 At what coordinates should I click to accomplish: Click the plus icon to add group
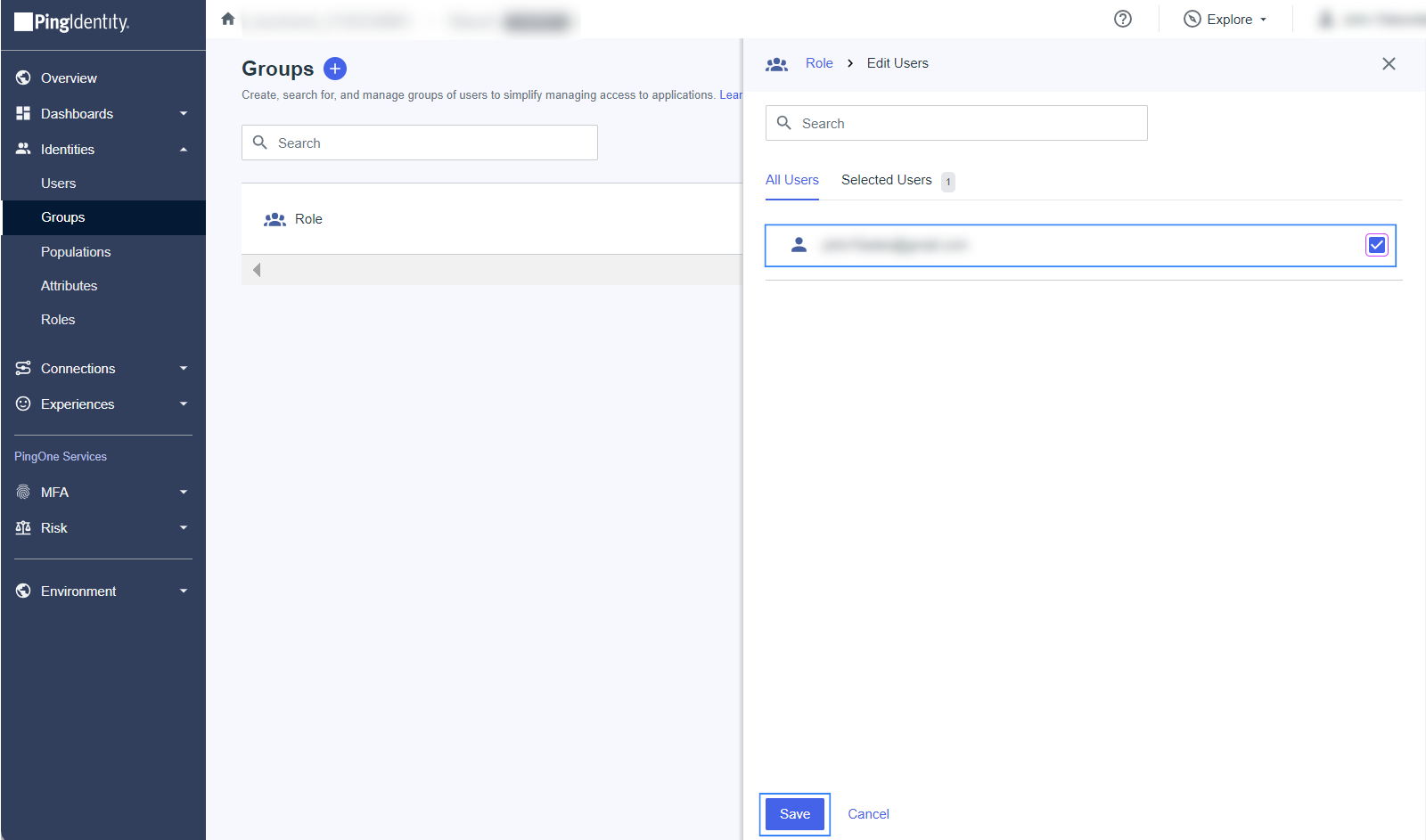(335, 69)
